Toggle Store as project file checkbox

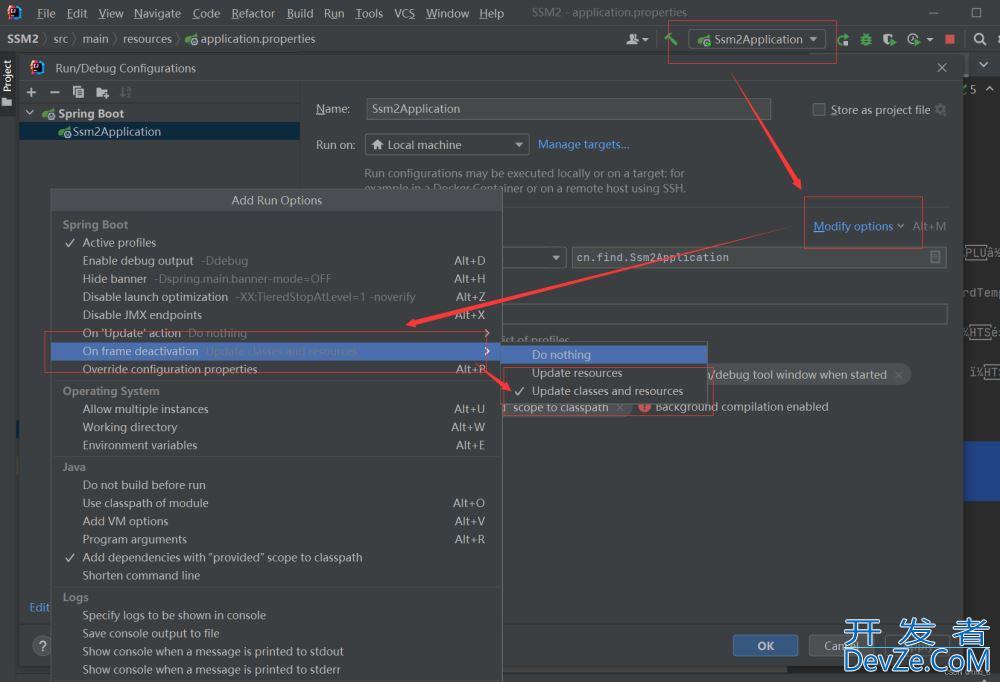(819, 110)
